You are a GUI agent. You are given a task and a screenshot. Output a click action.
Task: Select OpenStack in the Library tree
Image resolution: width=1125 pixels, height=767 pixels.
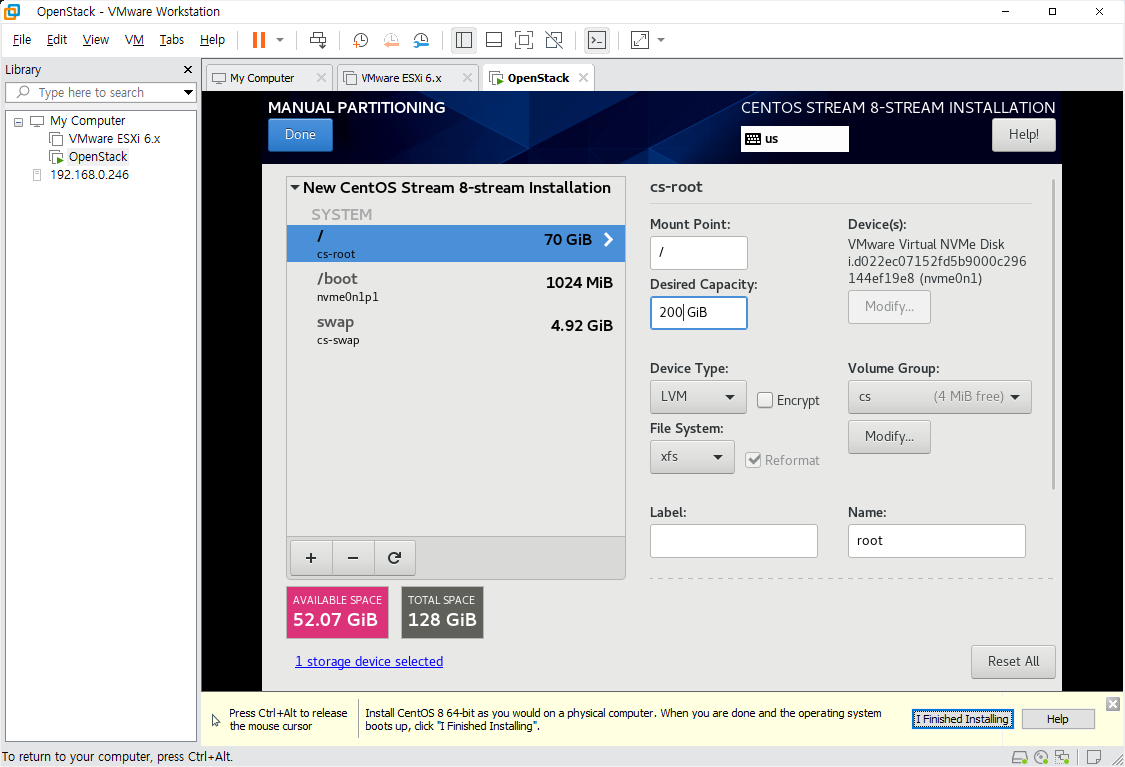pos(98,156)
